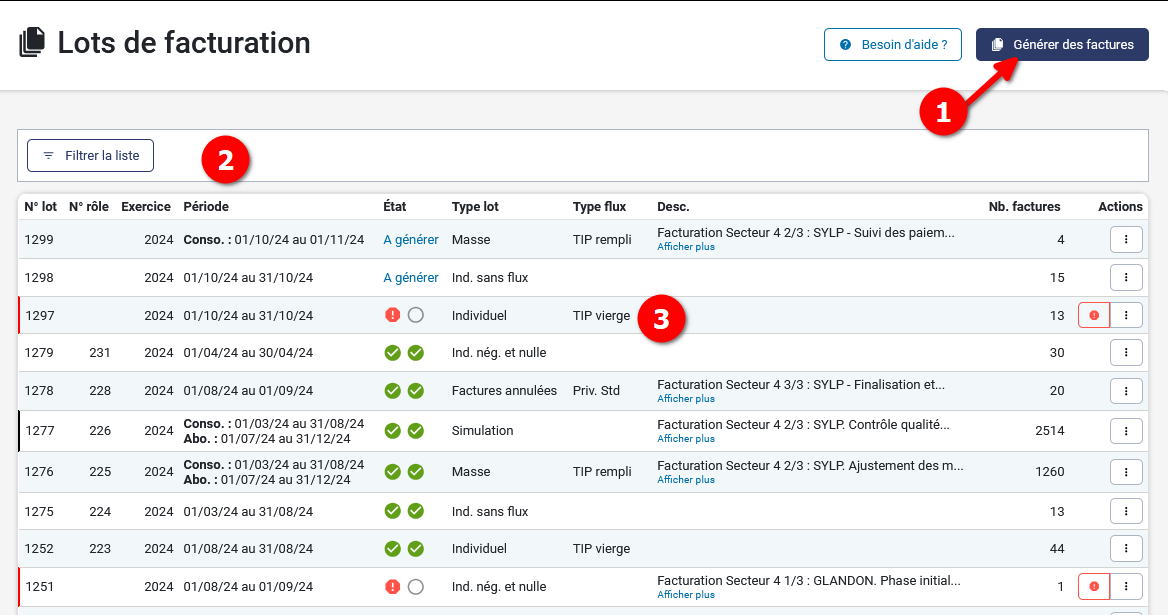
Task: Click the red error alert button for lot 1251
Action: (1094, 586)
